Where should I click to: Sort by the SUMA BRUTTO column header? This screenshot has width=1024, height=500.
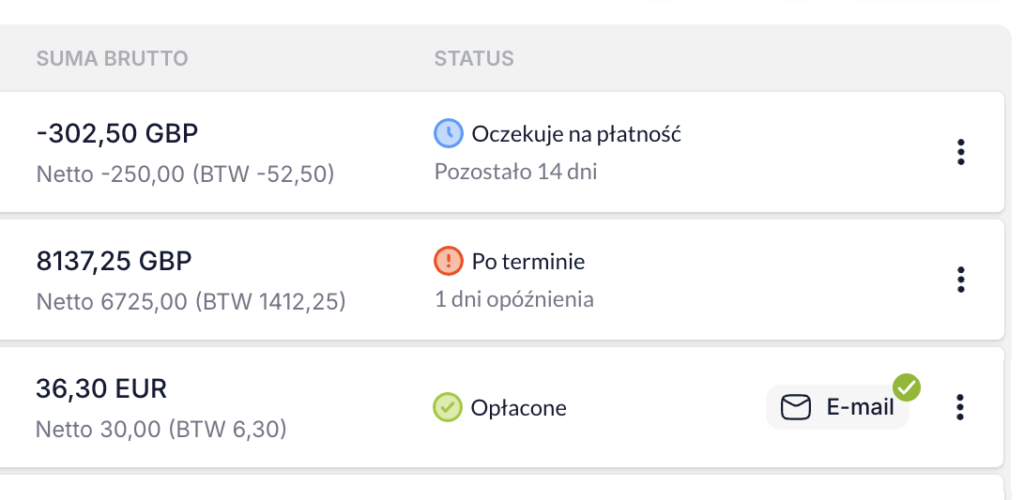pyautogui.click(x=112, y=59)
